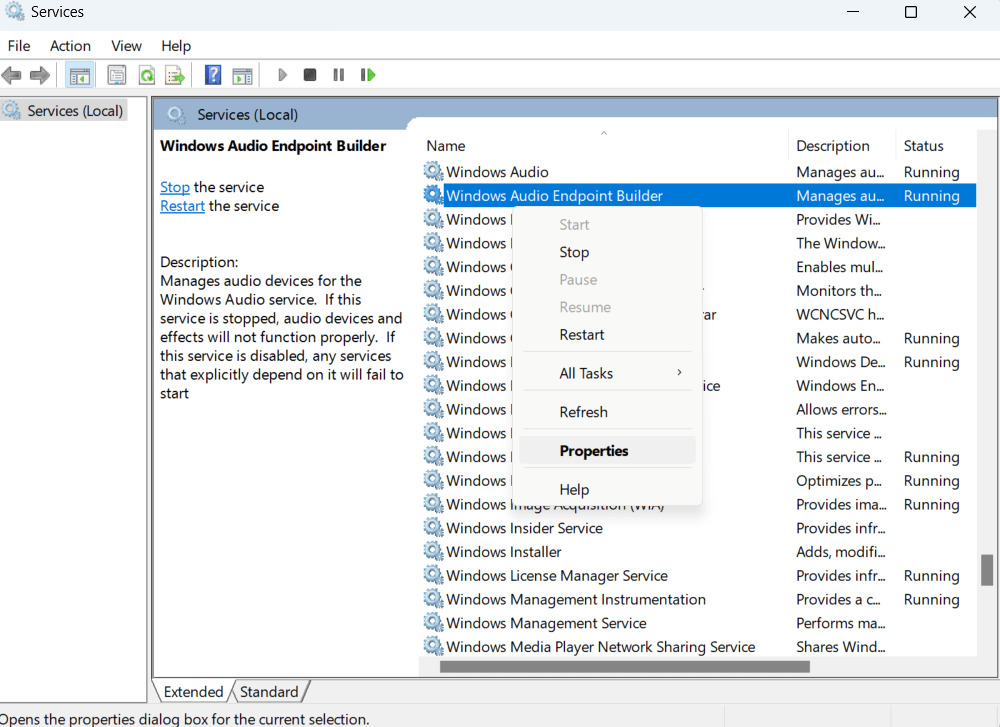Image resolution: width=1000 pixels, height=727 pixels.
Task: Open the File menu
Action: pos(18,46)
